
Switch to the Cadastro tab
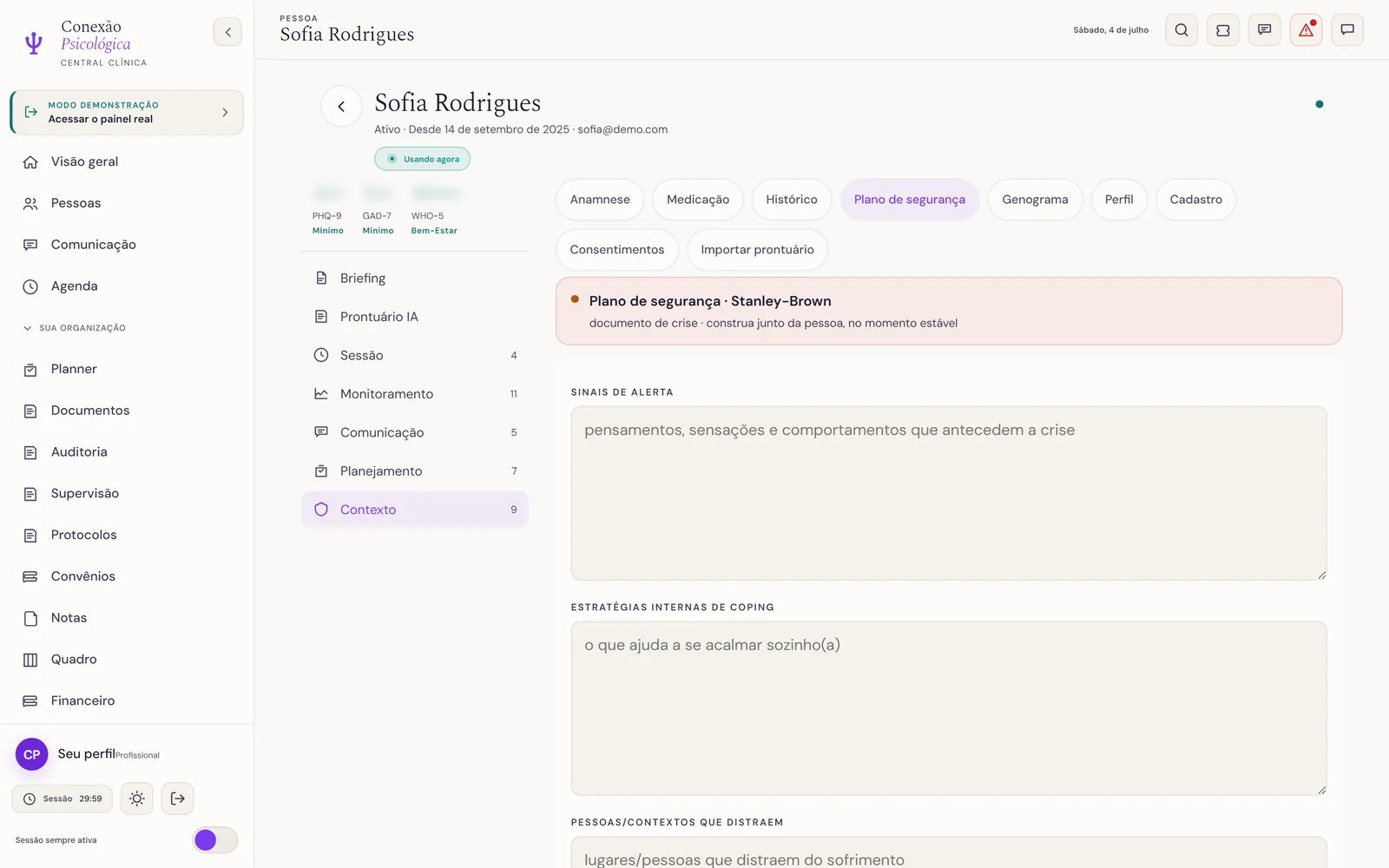(x=1196, y=200)
